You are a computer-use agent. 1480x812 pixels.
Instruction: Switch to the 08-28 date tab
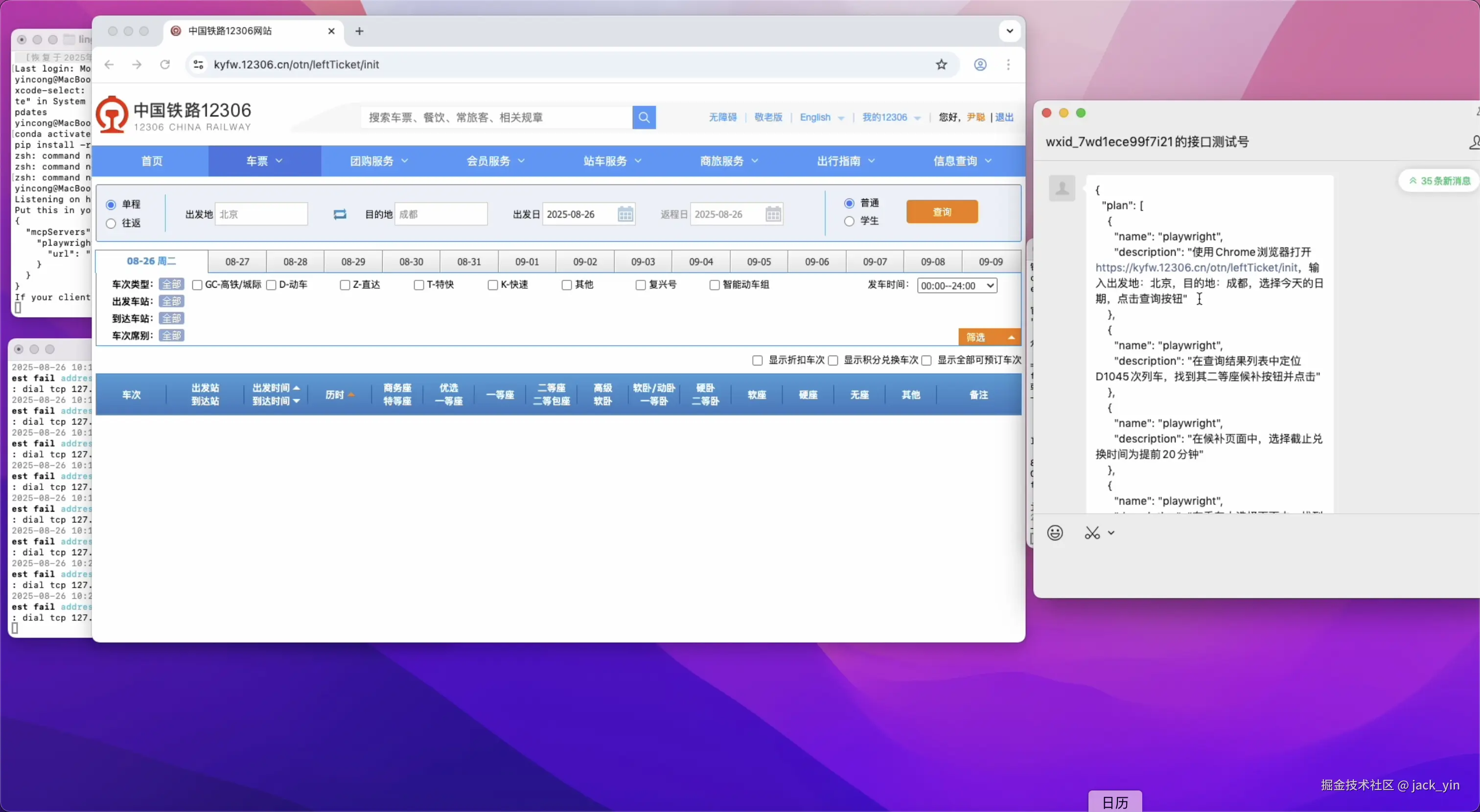(x=295, y=262)
